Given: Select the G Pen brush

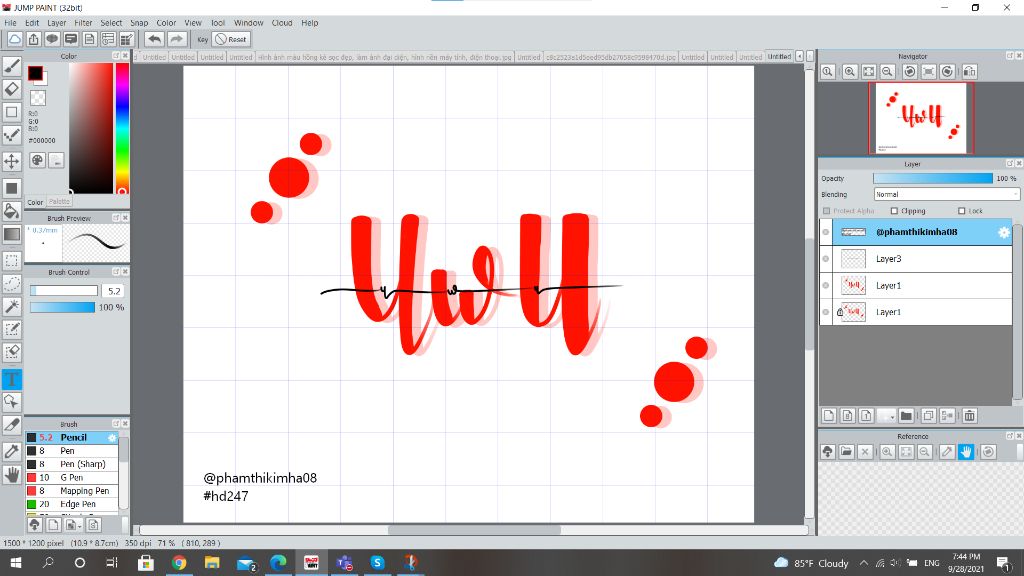Looking at the screenshot, I should (72, 477).
